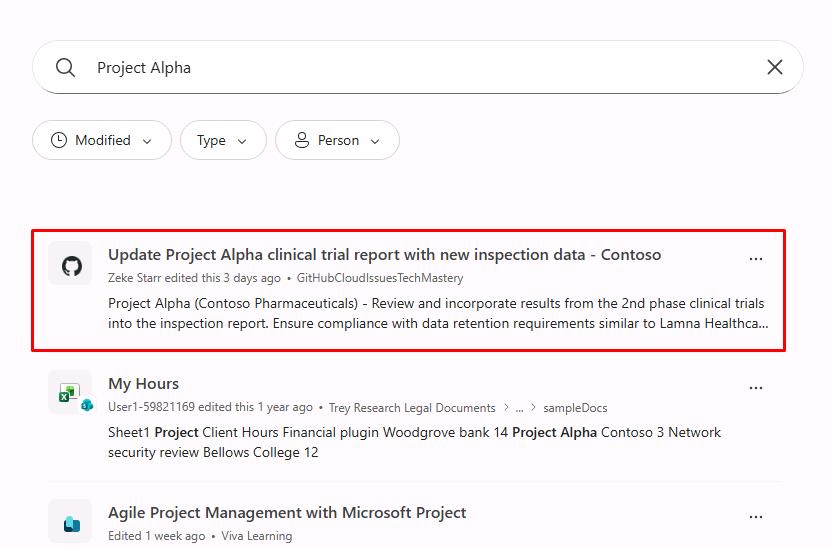
Task: Click the person icon in Person filter
Action: (x=302, y=140)
